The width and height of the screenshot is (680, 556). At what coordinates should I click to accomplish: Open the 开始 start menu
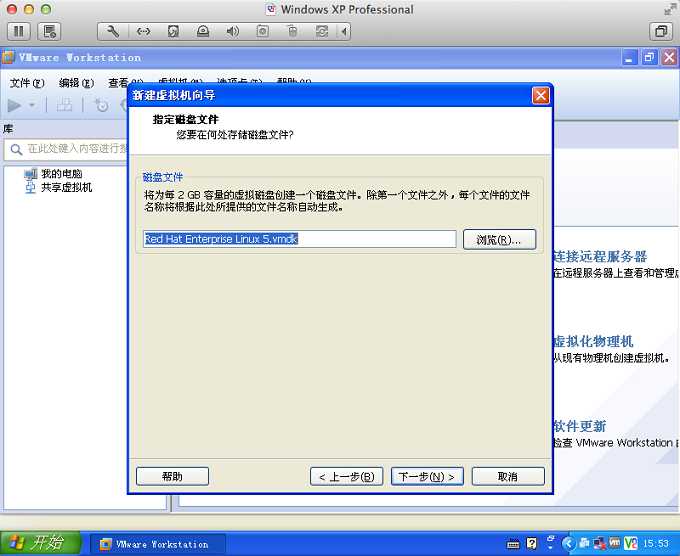pyautogui.click(x=40, y=543)
